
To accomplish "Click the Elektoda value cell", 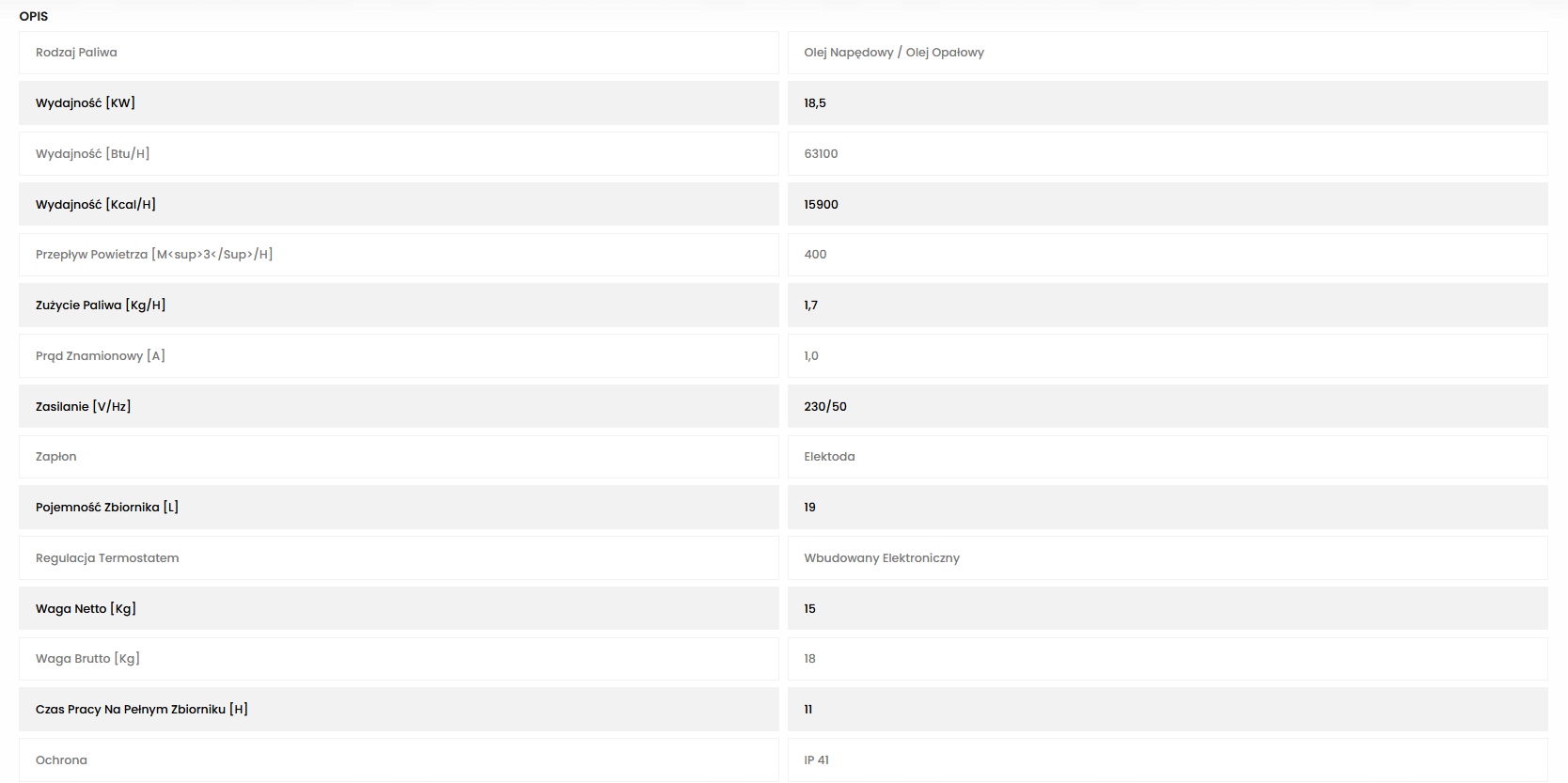I will (829, 457).
